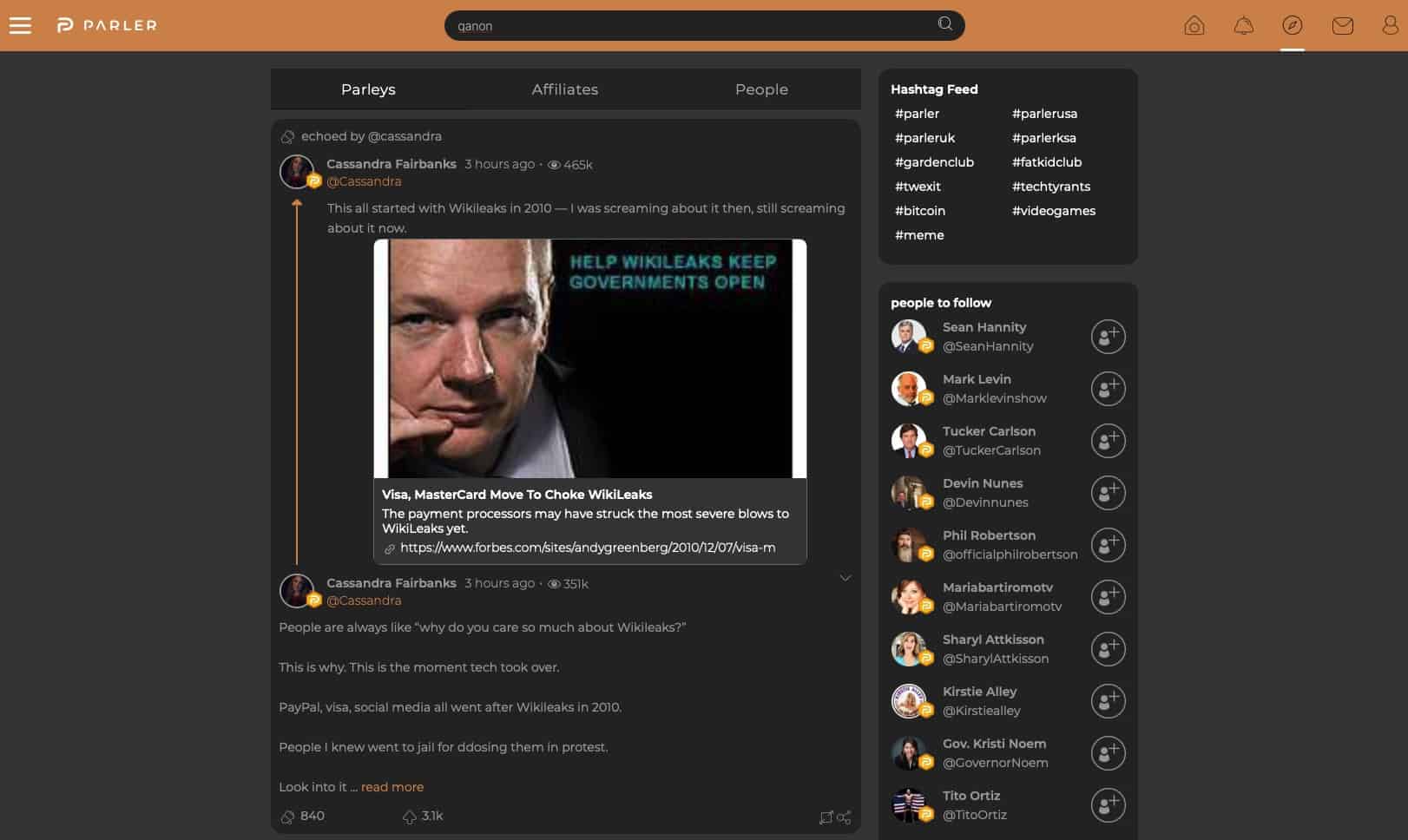Screen dimensions: 1408x840
Task: Open the forbes.com article link
Action: (588, 548)
